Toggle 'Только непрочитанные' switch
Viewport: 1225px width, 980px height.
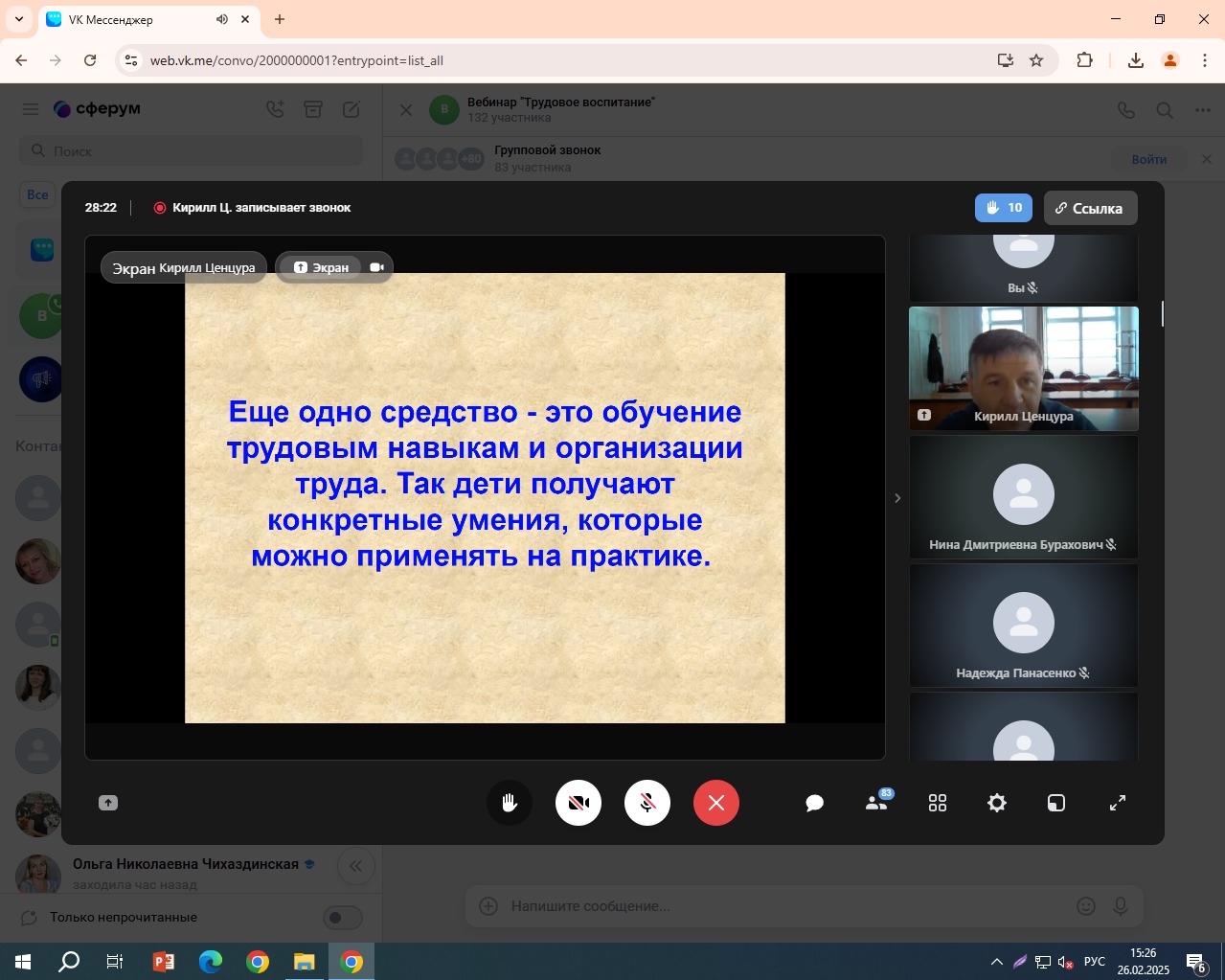(x=342, y=918)
